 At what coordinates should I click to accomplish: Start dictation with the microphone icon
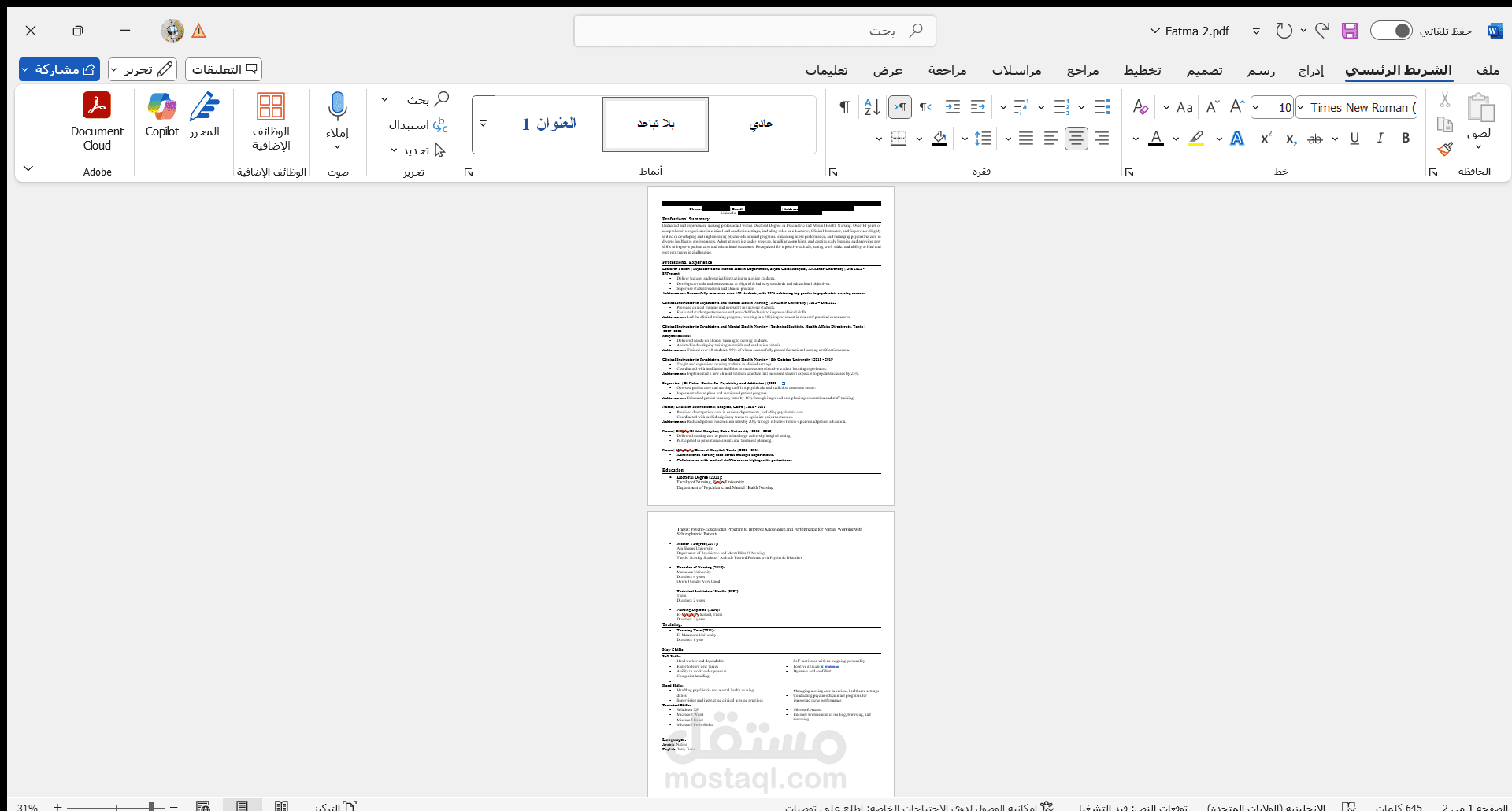[338, 105]
